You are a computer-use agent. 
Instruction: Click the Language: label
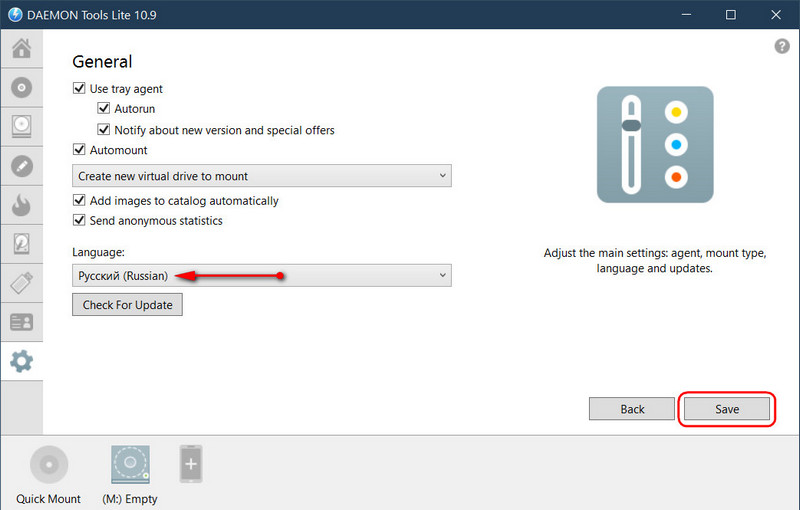[x=98, y=252]
